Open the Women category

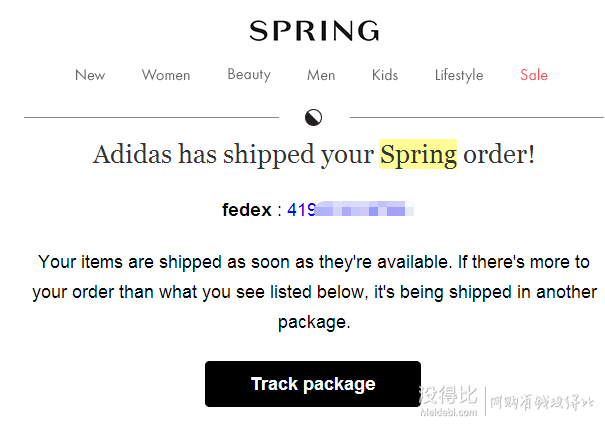click(166, 75)
